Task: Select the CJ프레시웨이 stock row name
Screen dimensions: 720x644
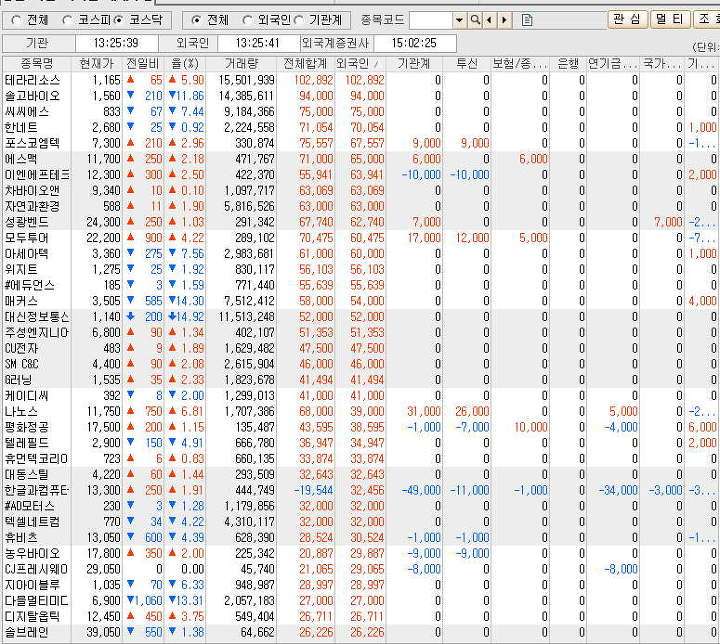Action: [37, 569]
